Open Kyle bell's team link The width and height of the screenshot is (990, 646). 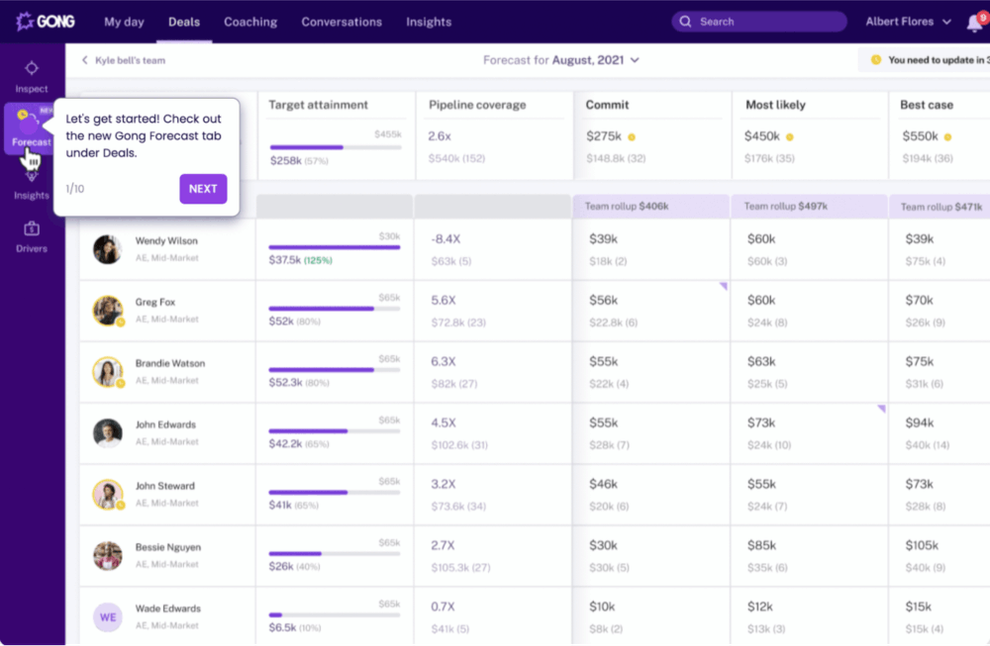(130, 59)
